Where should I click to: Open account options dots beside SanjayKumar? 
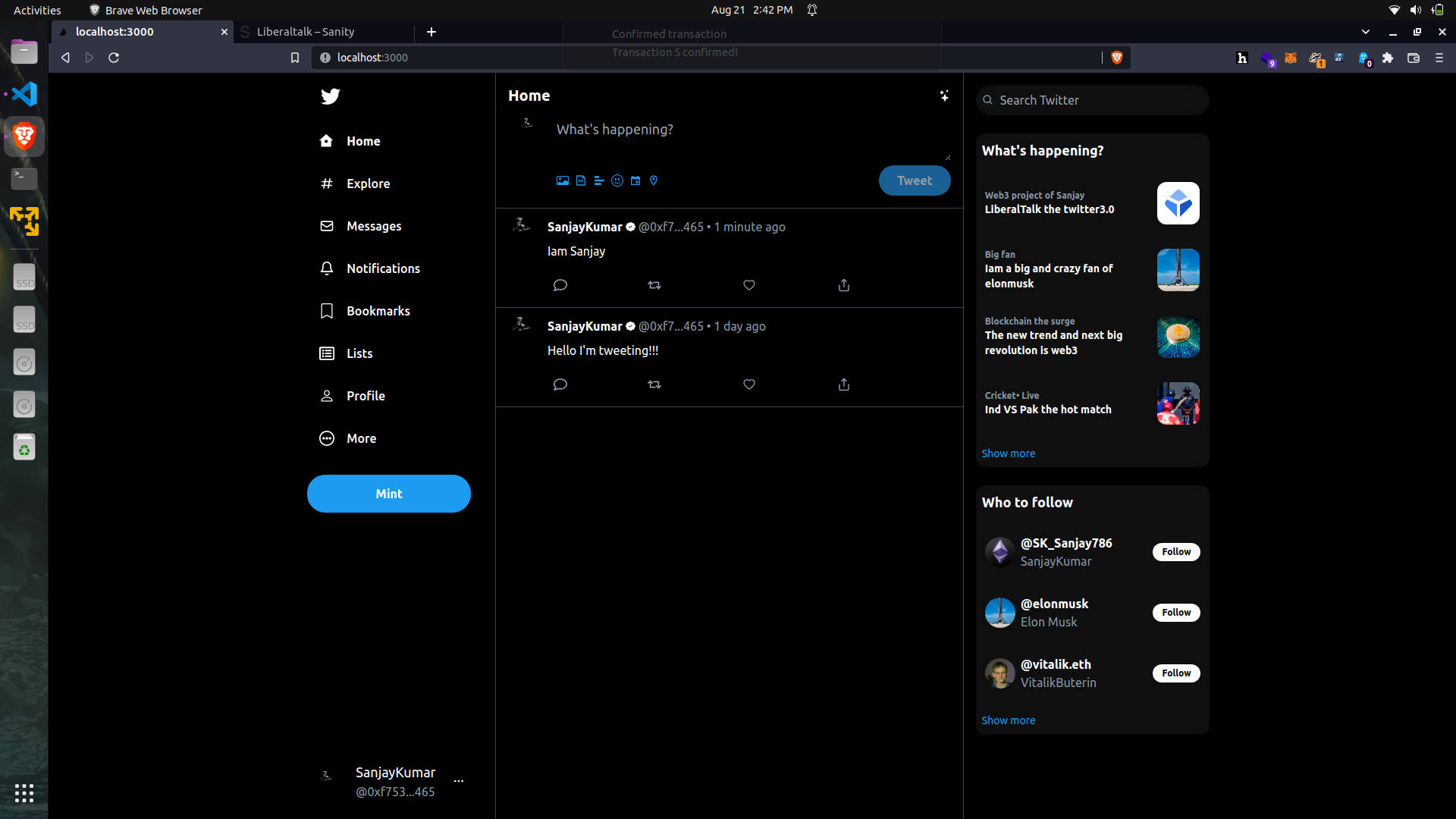(458, 781)
